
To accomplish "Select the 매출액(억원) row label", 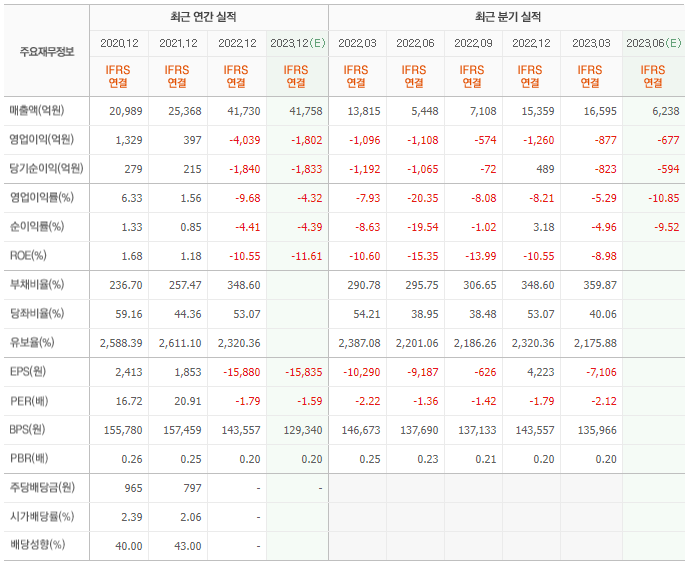I will click(37, 110).
